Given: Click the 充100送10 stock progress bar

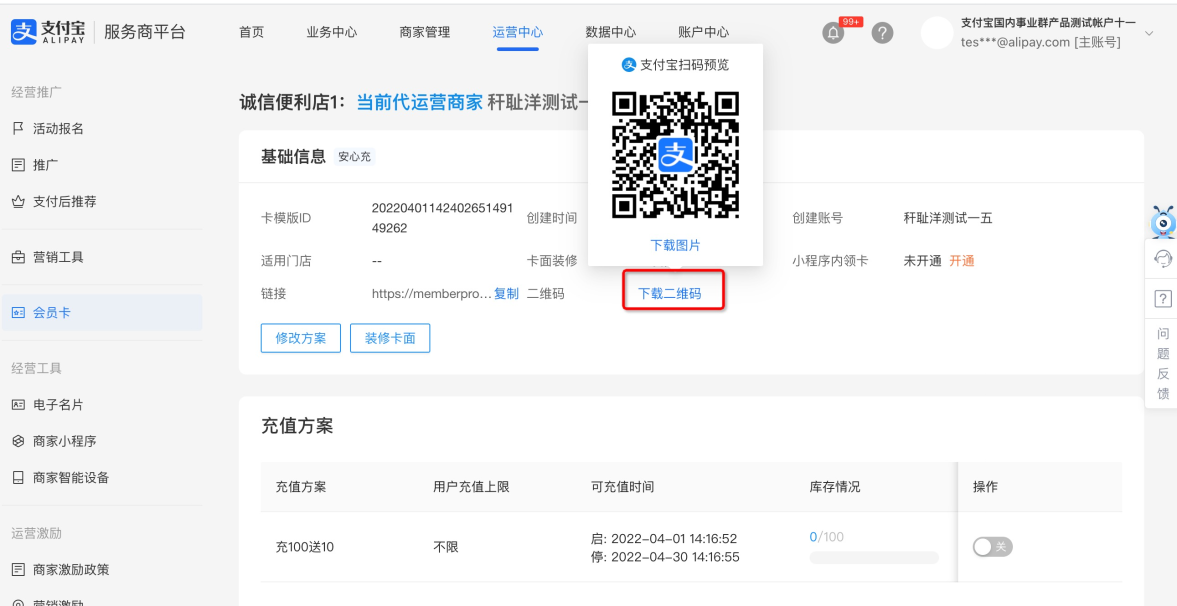Looking at the screenshot, I should (874, 557).
